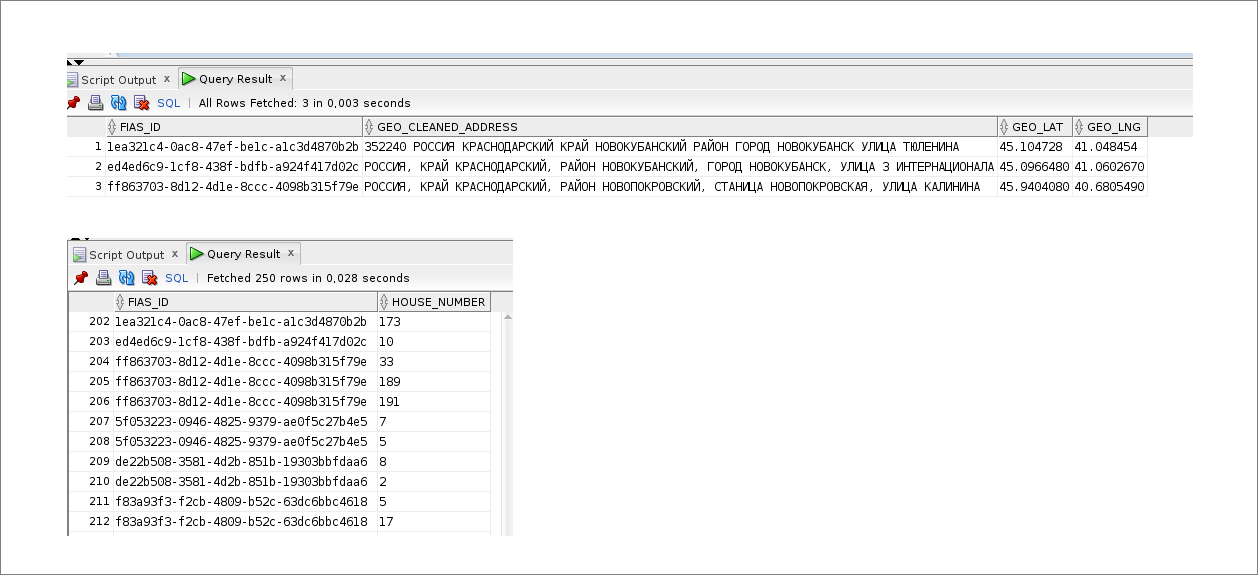The height and width of the screenshot is (575, 1258).
Task: Show SQL for the 250-row query result
Action: (177, 278)
